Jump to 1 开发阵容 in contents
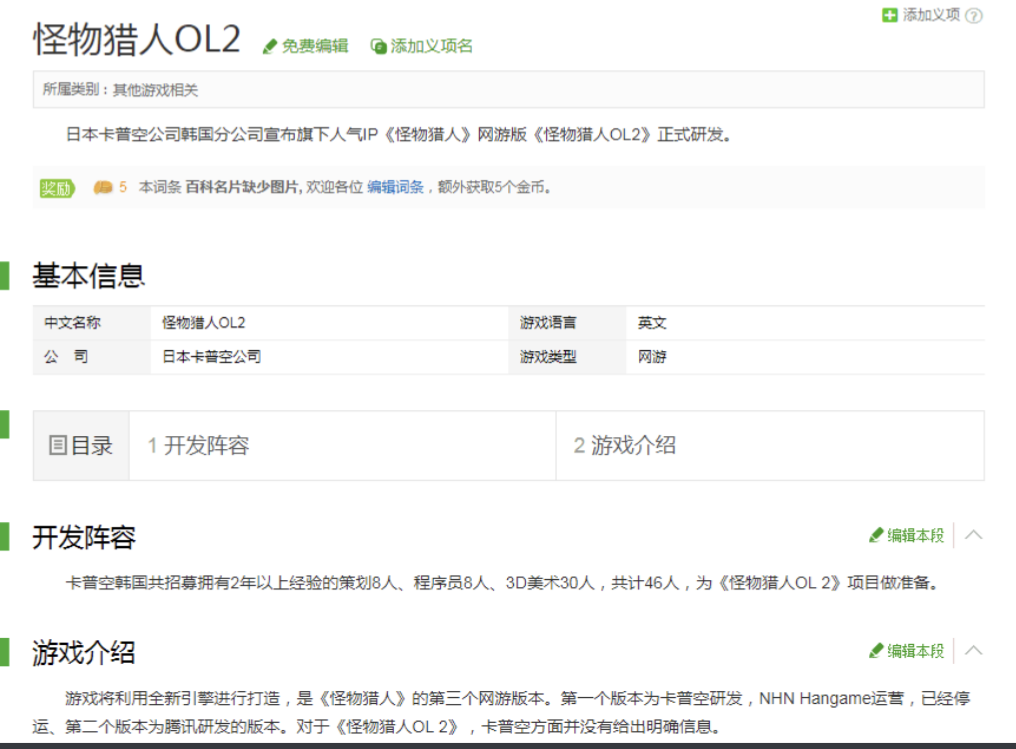Screen dimensions: 1016x749 pyautogui.click(x=198, y=446)
